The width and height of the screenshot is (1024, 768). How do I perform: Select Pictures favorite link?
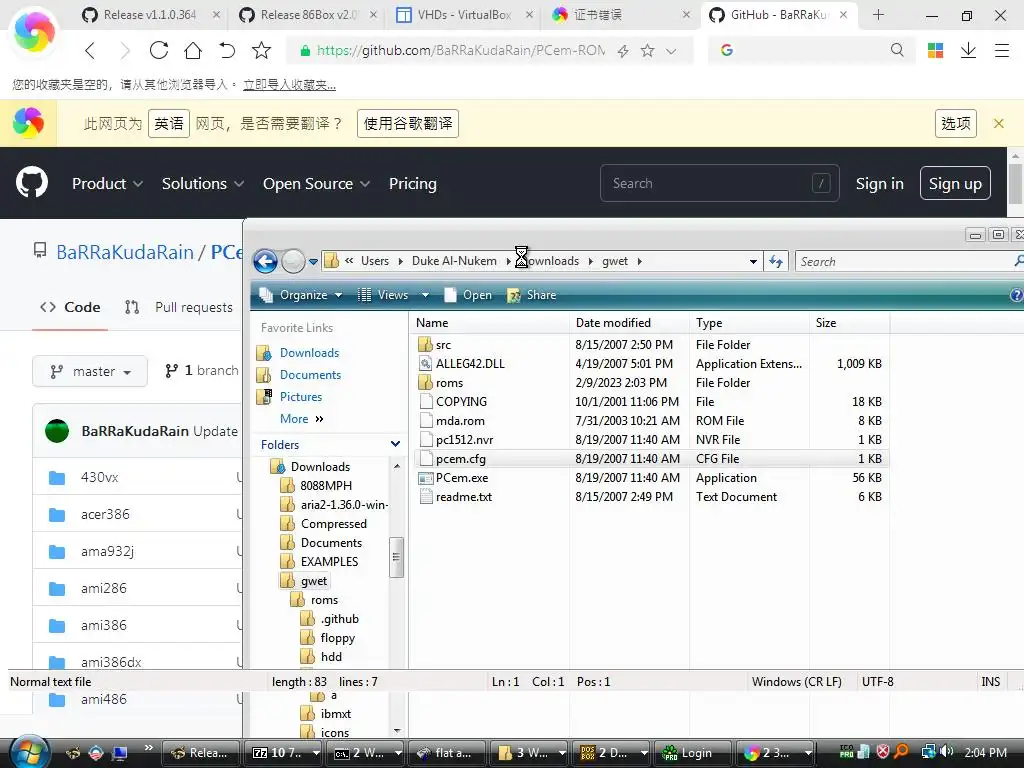tap(300, 397)
